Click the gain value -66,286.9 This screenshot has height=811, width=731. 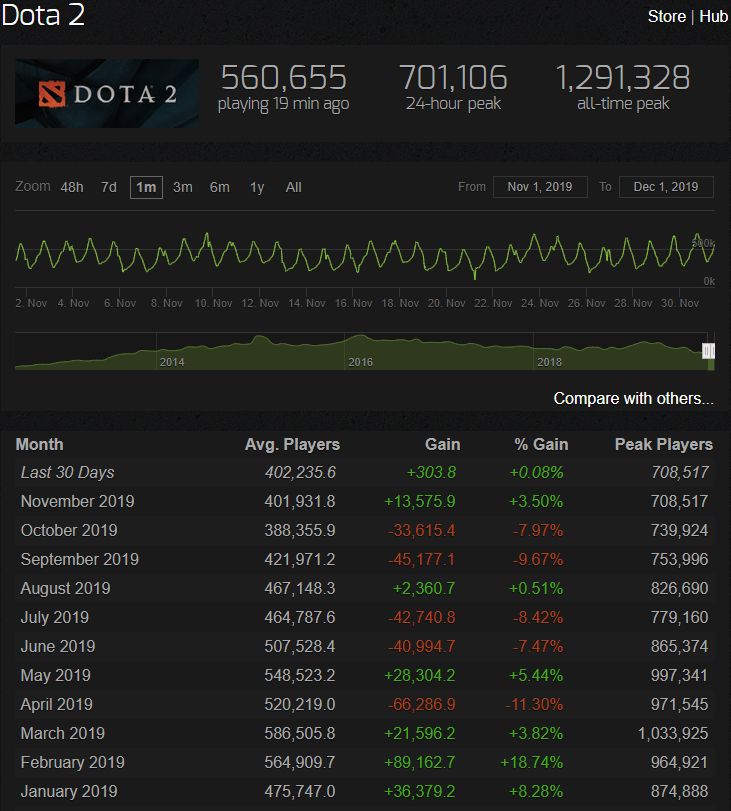pos(422,704)
